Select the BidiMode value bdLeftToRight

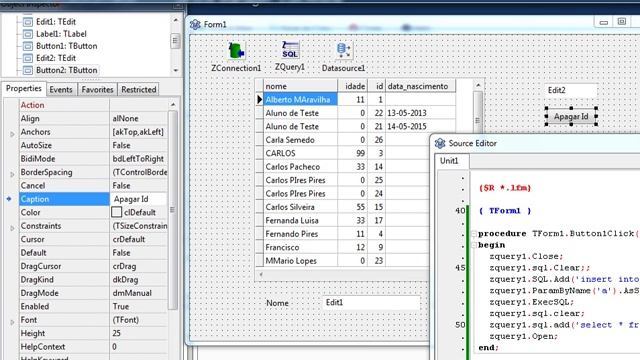click(x=138, y=159)
